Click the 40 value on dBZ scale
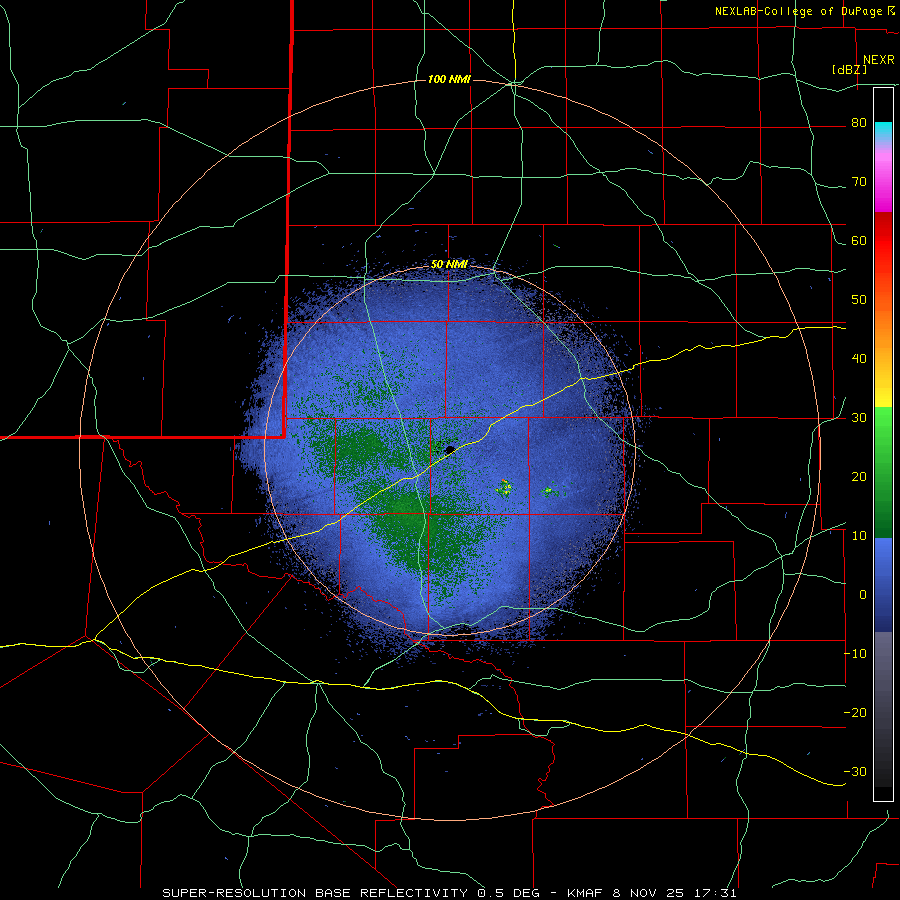Screen dimensions: 900x900 (x=859, y=359)
